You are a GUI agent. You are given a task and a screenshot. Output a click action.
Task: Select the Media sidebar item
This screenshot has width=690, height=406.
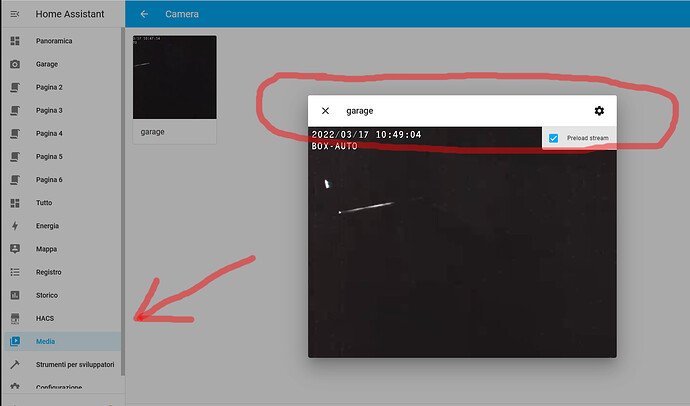[62, 341]
